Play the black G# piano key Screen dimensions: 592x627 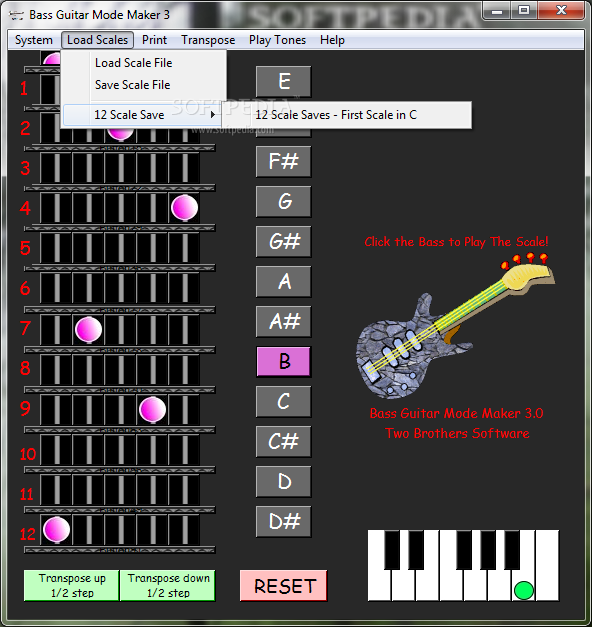tap(488, 550)
